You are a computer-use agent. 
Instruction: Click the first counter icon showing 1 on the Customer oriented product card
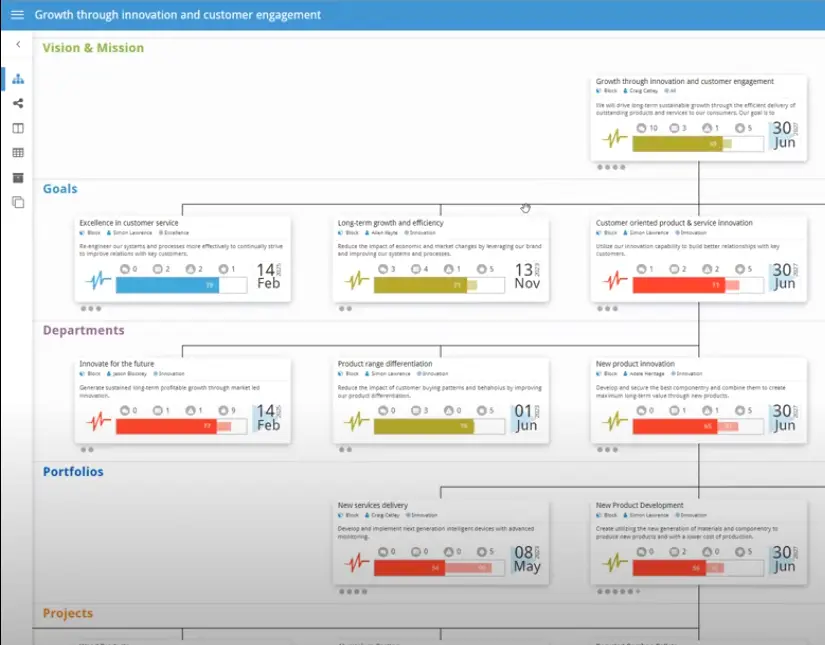click(x=641, y=269)
